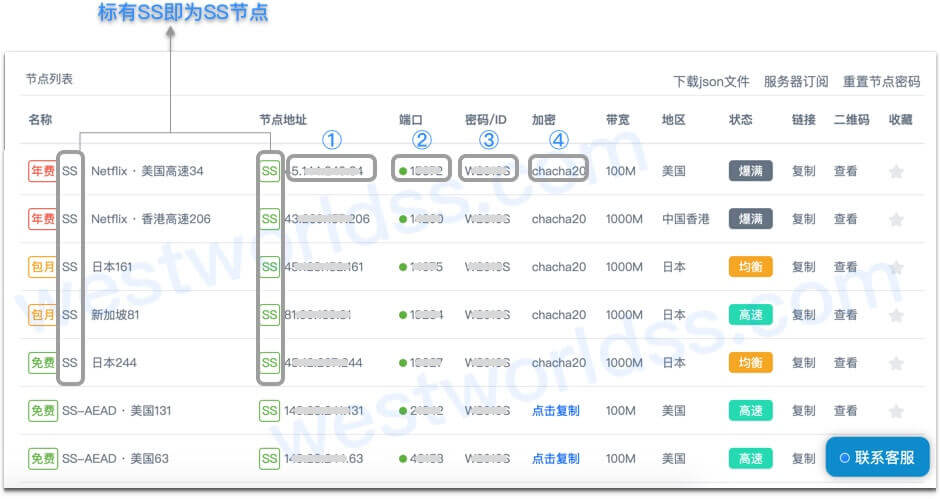Click 重置节点密码 to reset password
Viewport: 940px width, 499px height.
pos(881,82)
